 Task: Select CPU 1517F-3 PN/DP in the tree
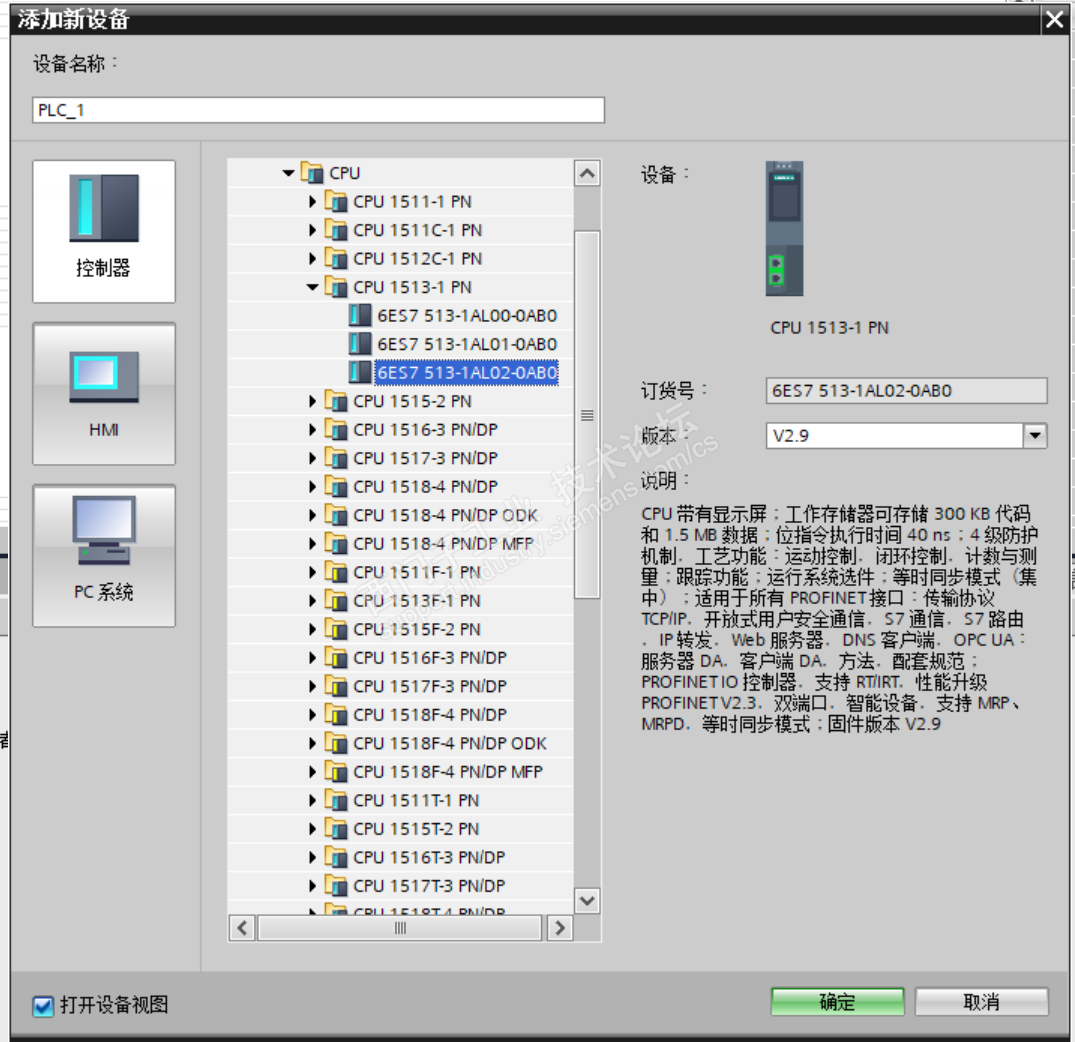[x=430, y=686]
